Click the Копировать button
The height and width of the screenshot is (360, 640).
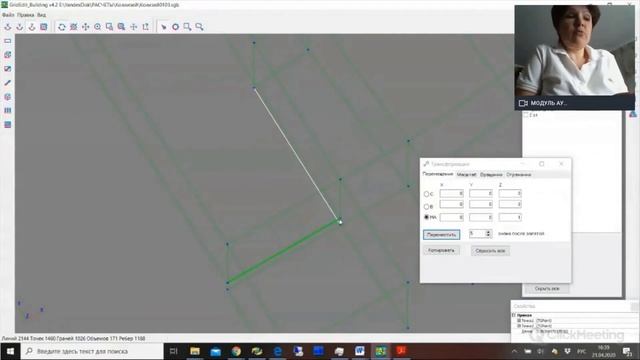[441, 250]
